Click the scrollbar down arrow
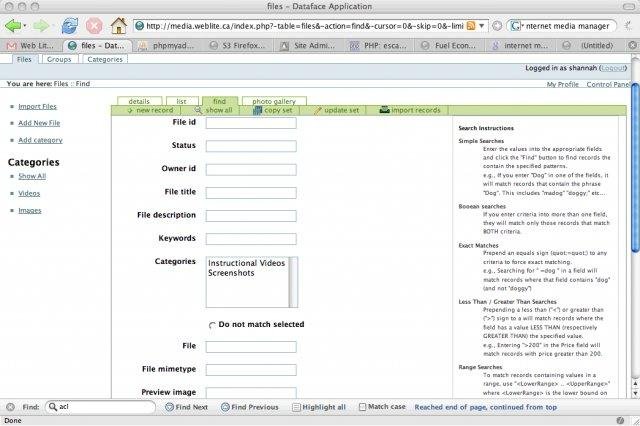The image size is (640, 426). tap(635, 393)
